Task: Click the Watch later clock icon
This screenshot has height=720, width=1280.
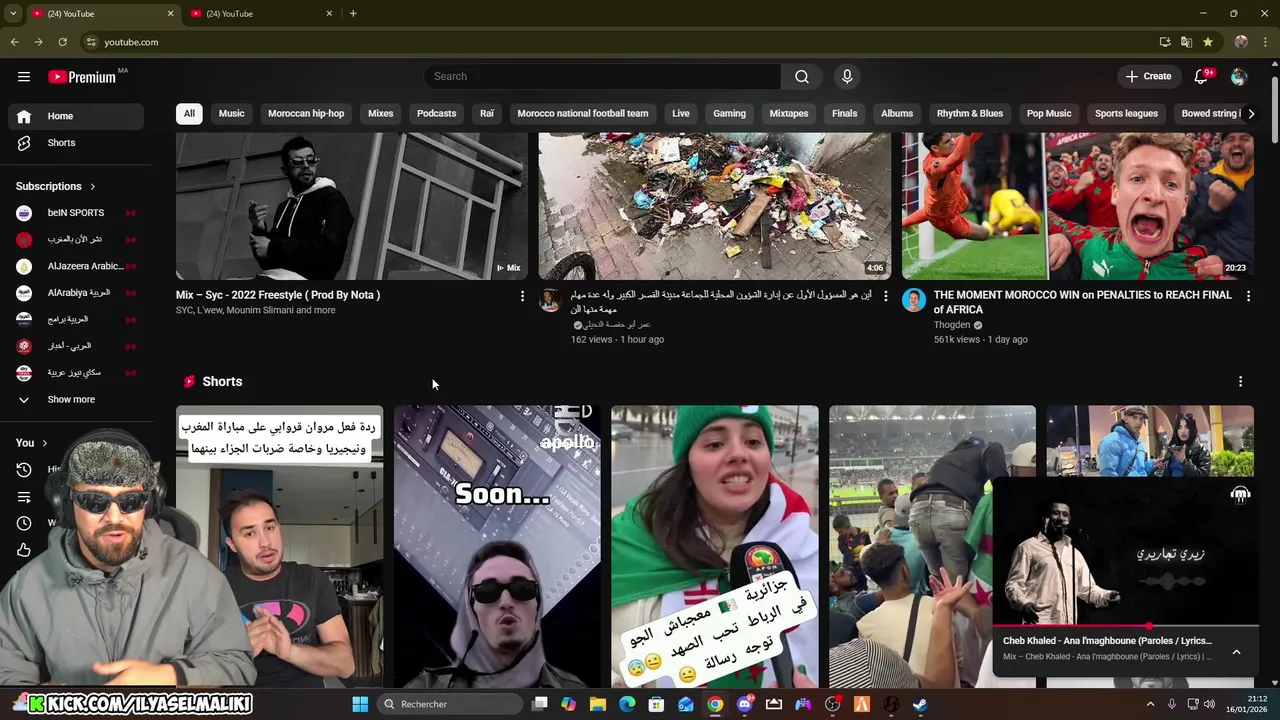Action: 24,523
